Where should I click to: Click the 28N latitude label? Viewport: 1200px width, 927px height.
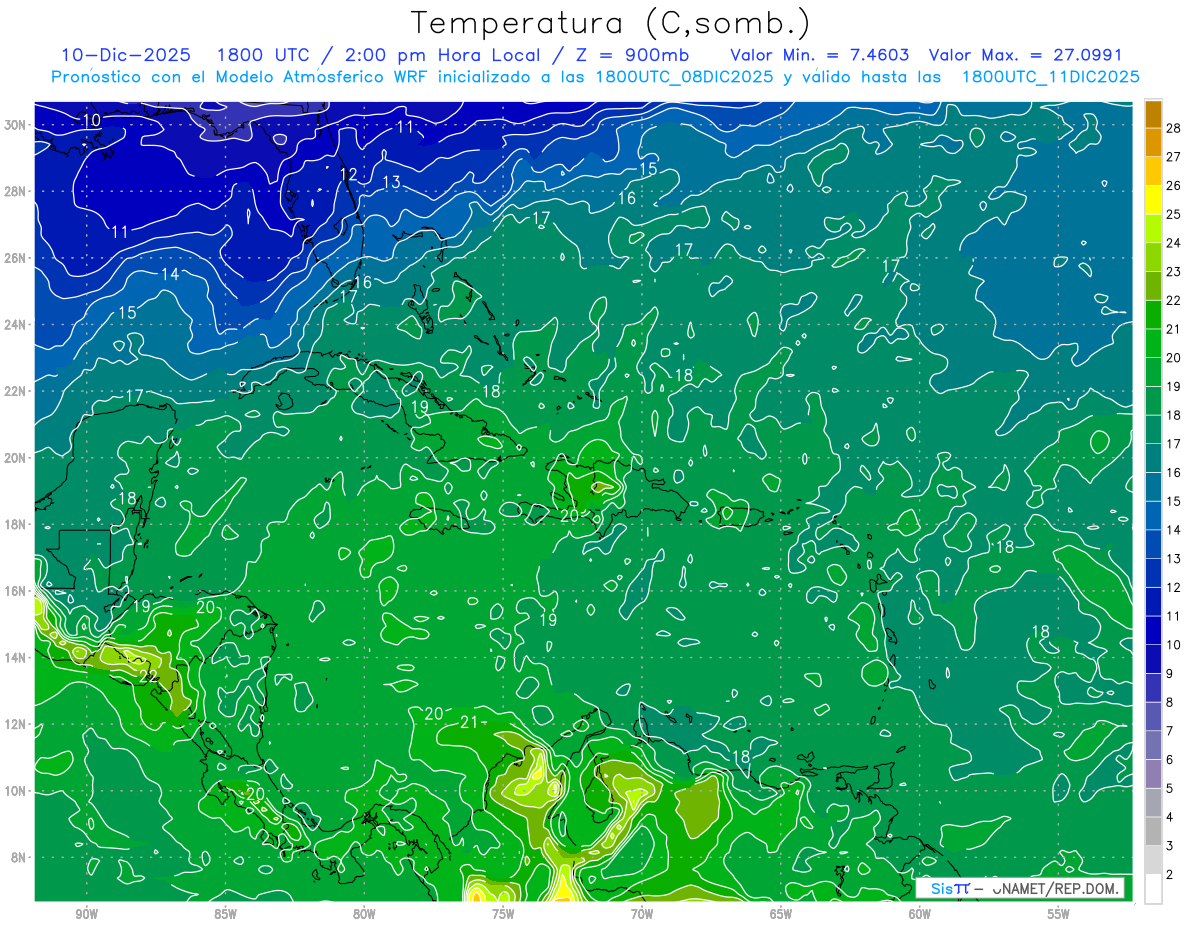coord(17,191)
